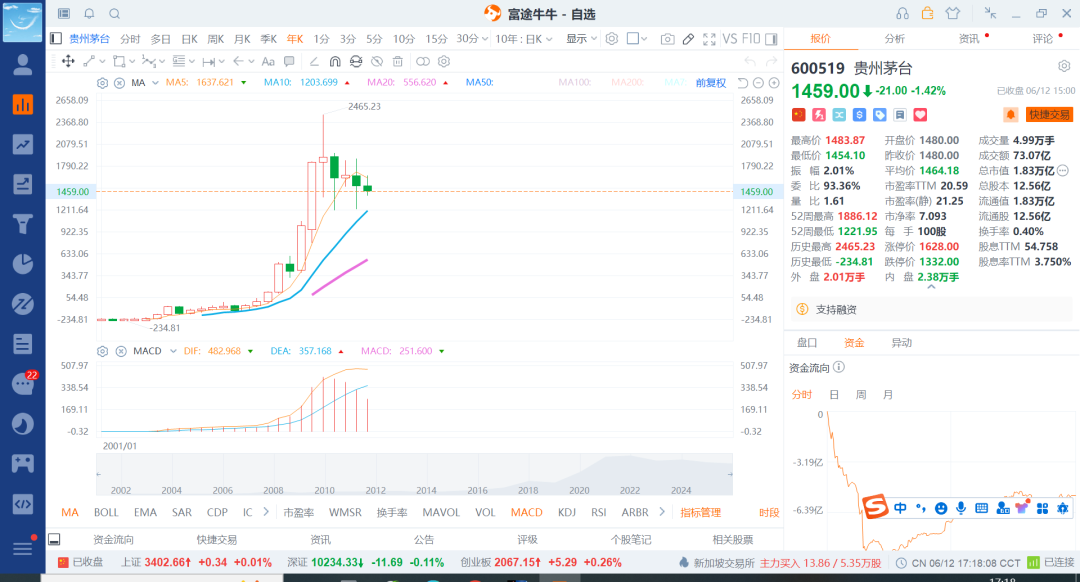The image size is (1080, 582).
Task: Click 快捷交易 orange button
Action: 1049,114
